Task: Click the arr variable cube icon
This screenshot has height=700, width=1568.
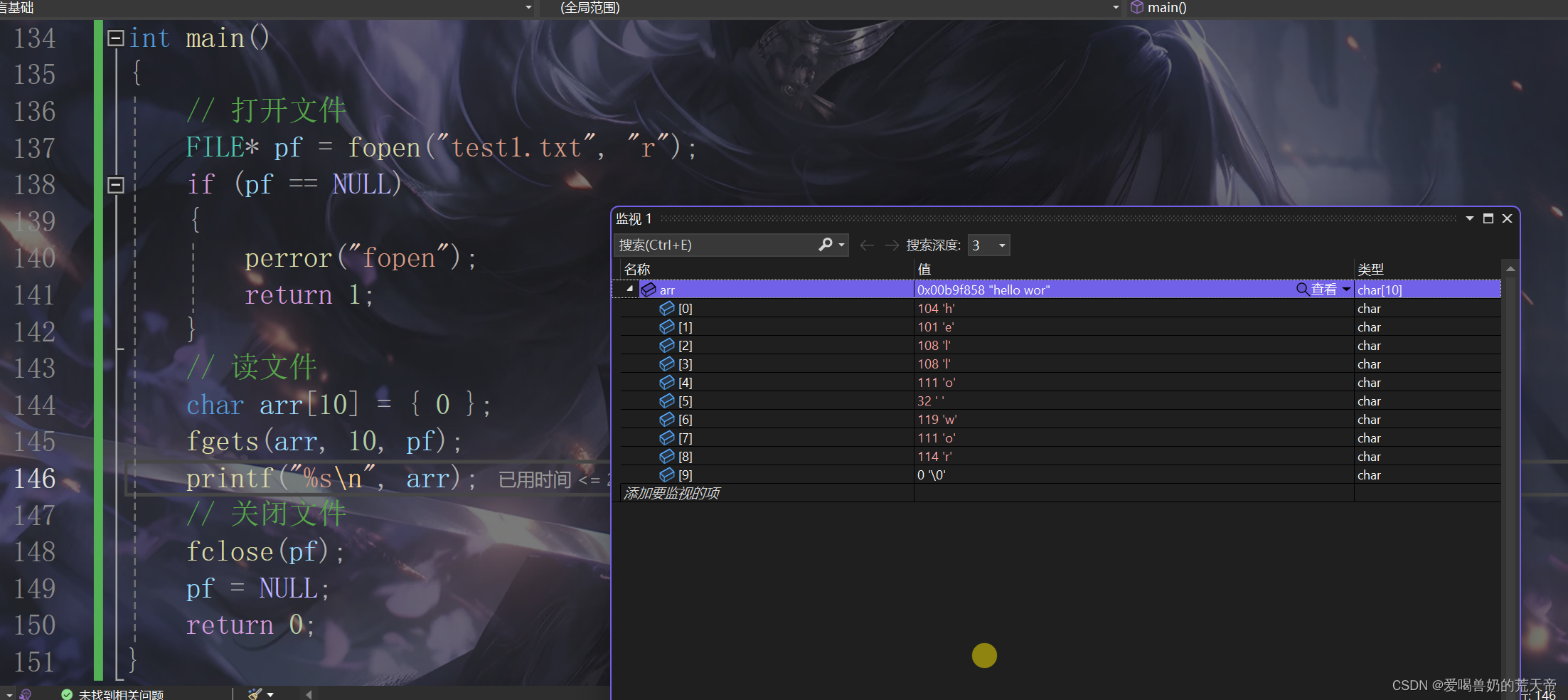Action: click(649, 290)
